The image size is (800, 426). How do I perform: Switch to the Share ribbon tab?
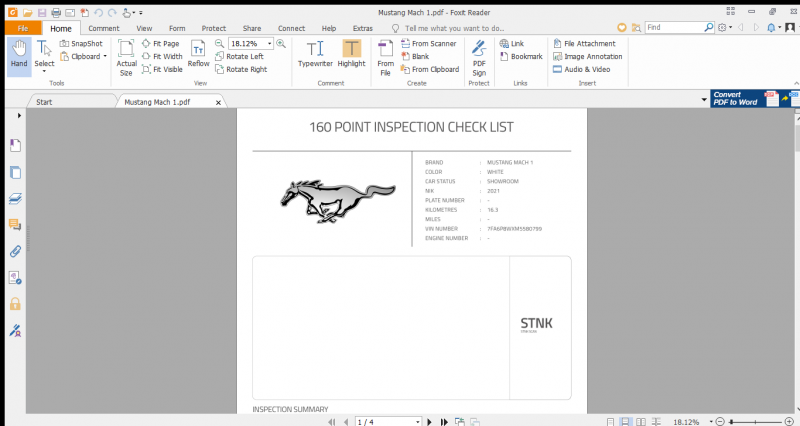coord(252,28)
